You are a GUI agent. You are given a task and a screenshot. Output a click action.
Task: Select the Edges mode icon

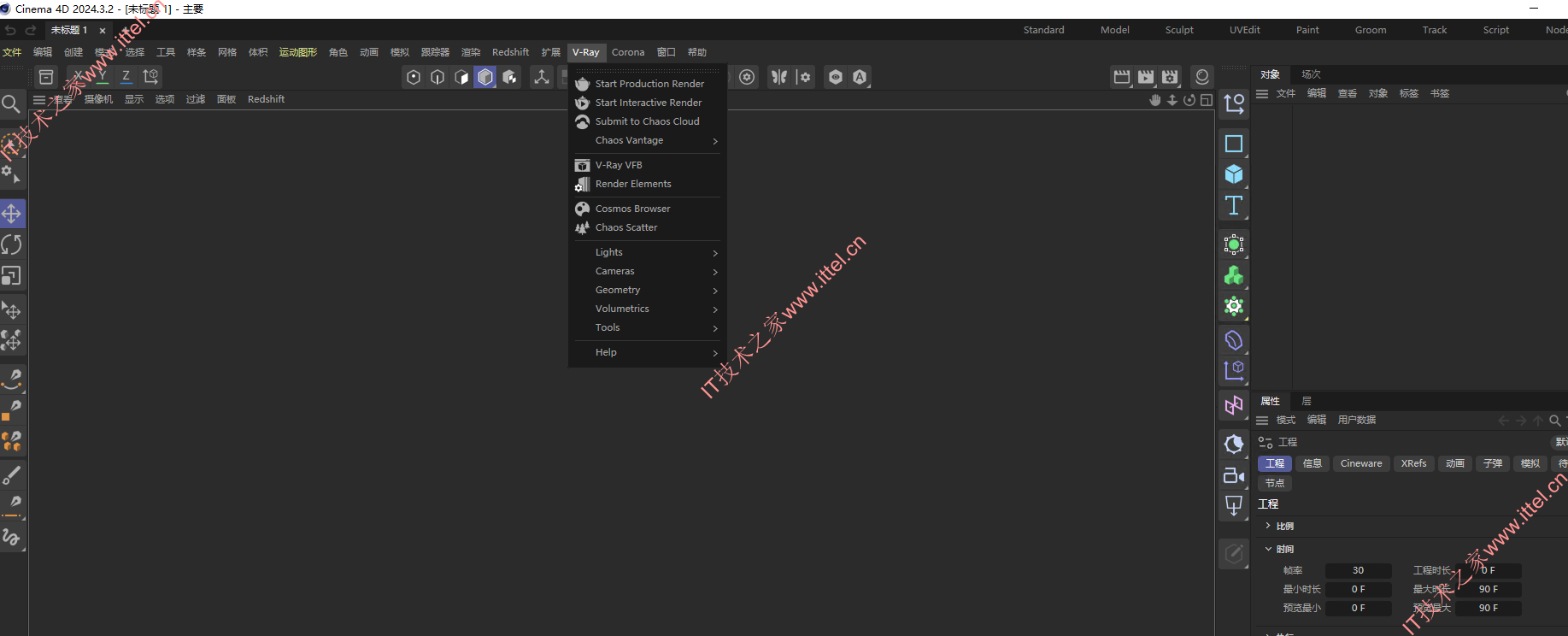point(438,77)
